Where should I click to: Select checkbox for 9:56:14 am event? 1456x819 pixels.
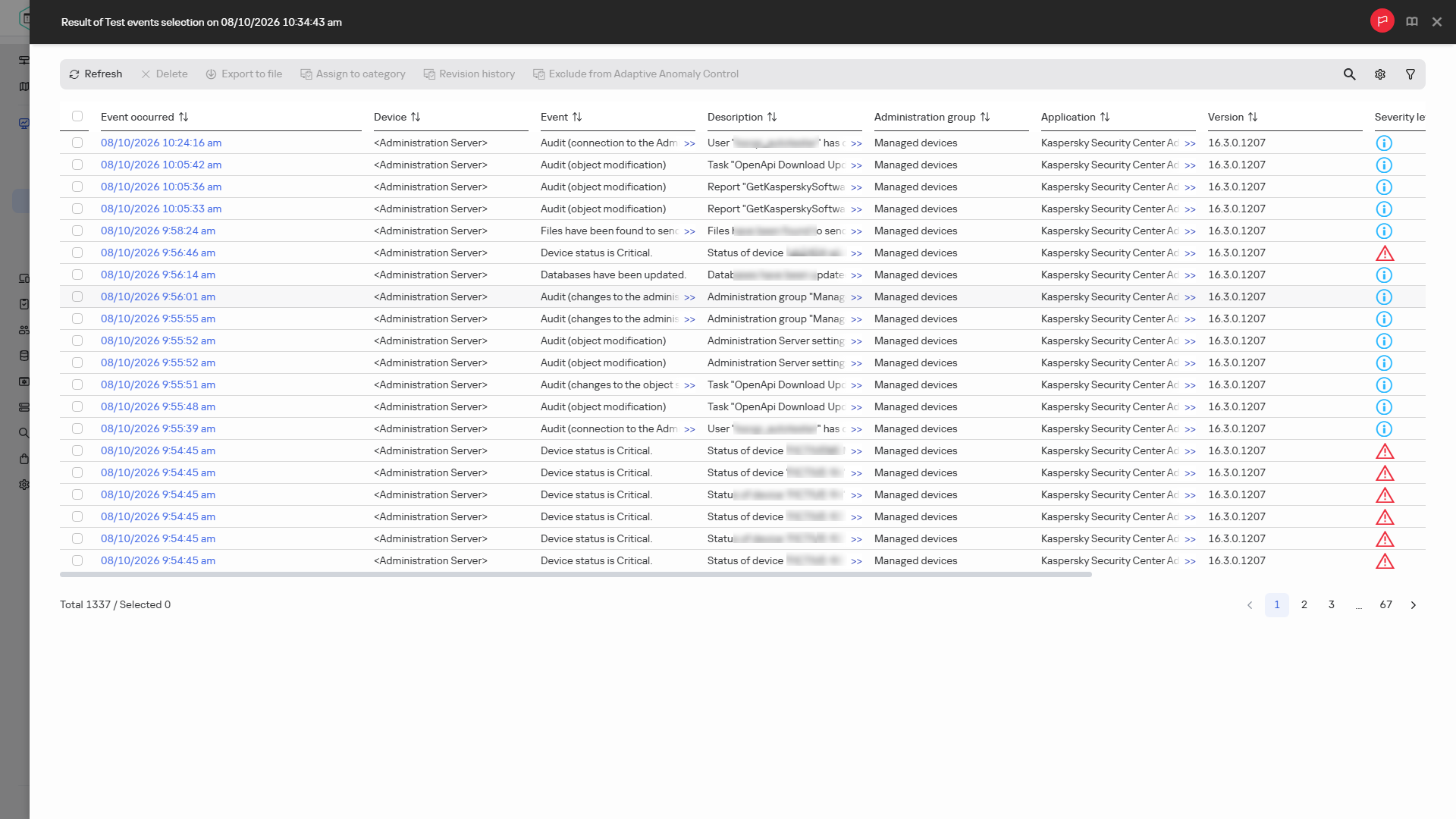pos(77,275)
